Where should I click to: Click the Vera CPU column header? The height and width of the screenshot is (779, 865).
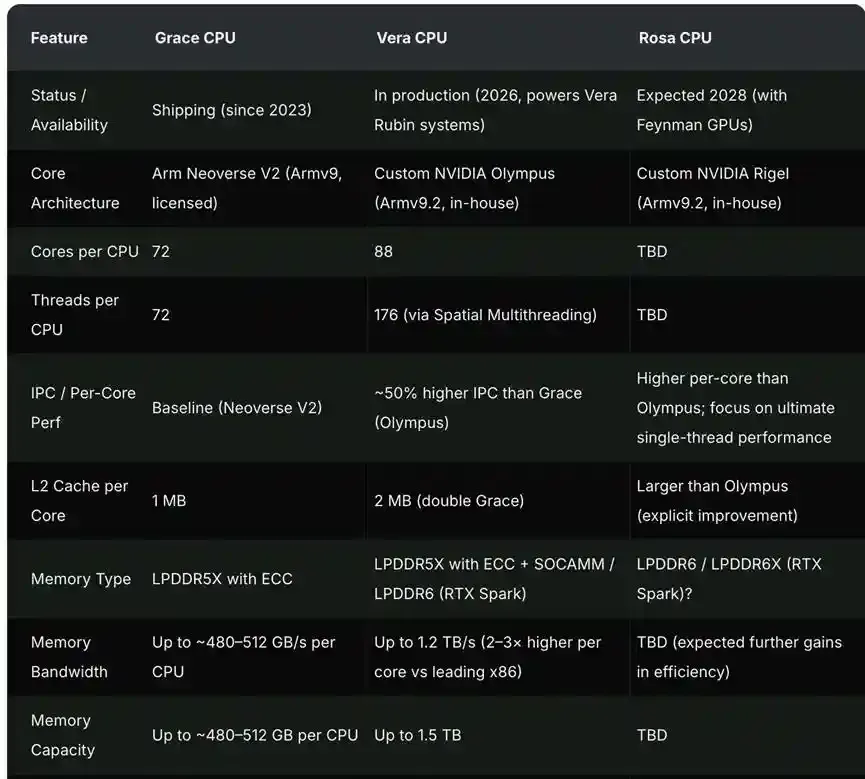tap(412, 38)
